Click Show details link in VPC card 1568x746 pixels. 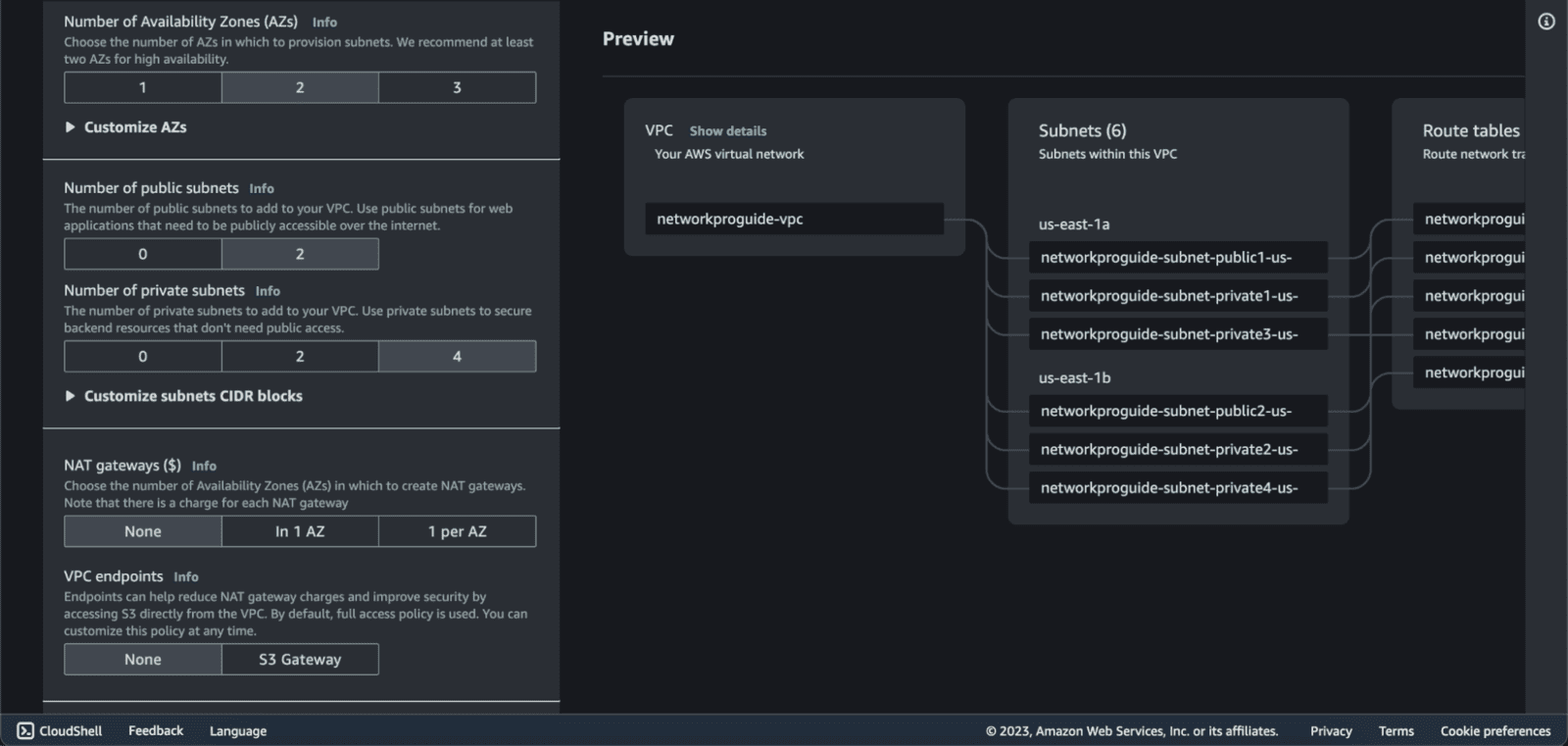pos(727,131)
